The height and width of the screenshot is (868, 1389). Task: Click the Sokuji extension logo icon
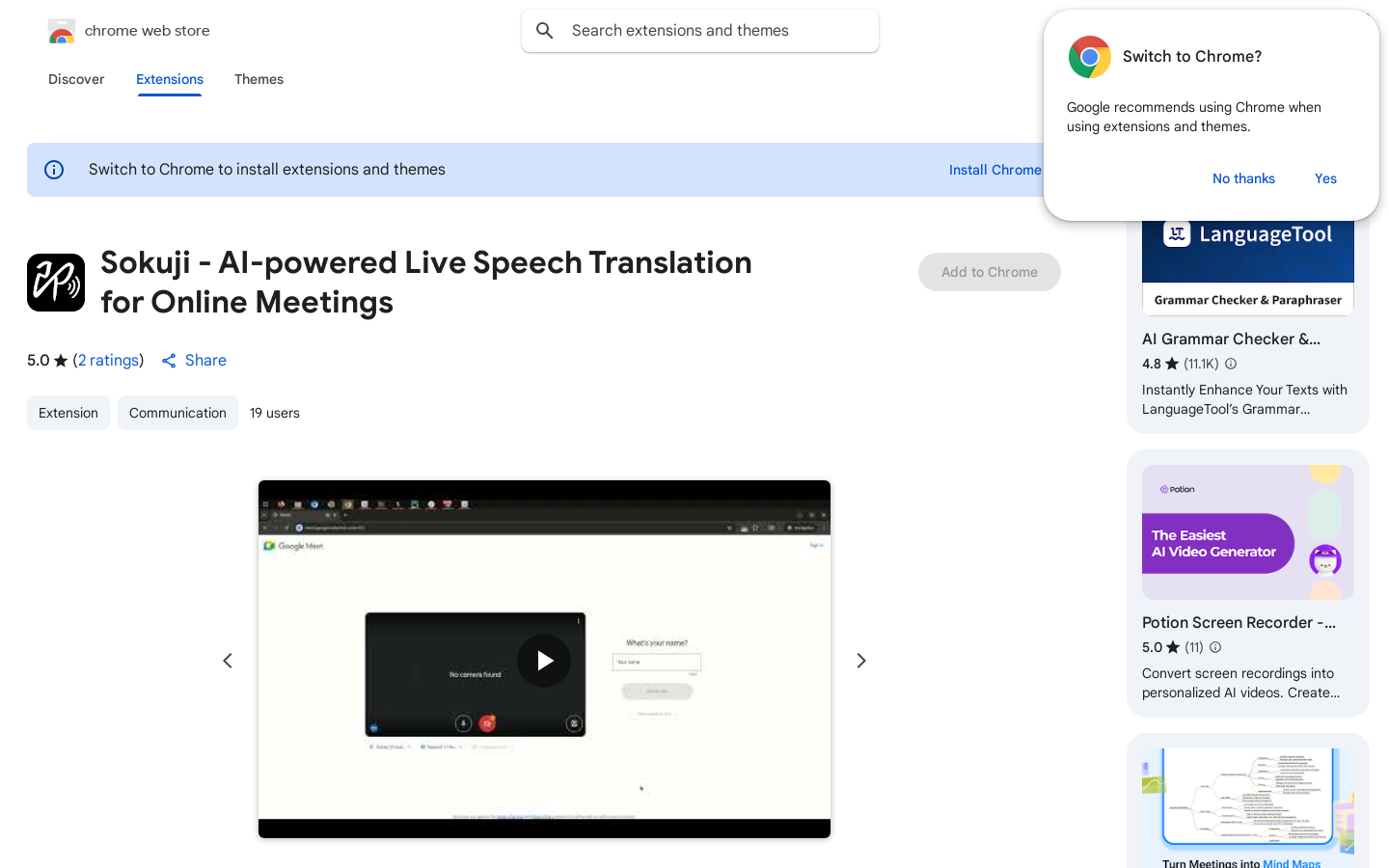click(56, 283)
